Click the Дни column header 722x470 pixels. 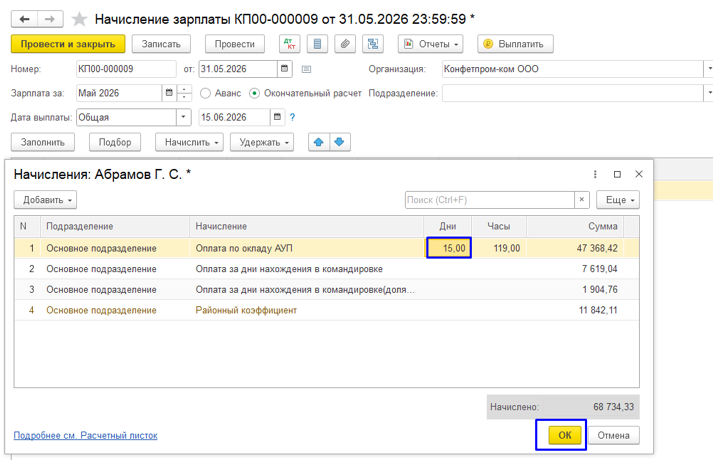448,226
